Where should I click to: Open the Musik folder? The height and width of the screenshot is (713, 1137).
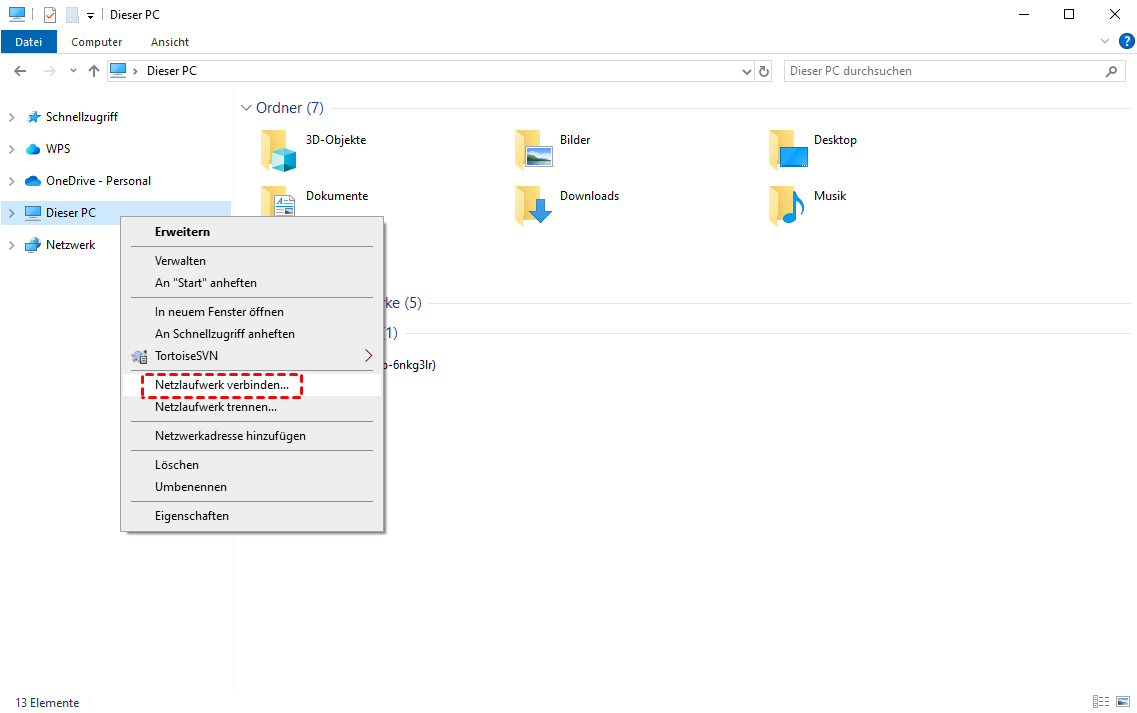point(808,206)
